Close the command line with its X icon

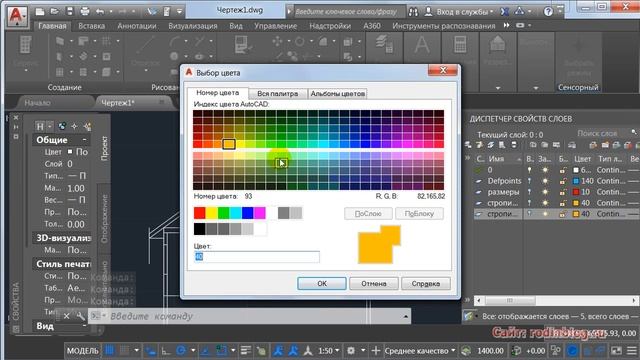point(67,316)
